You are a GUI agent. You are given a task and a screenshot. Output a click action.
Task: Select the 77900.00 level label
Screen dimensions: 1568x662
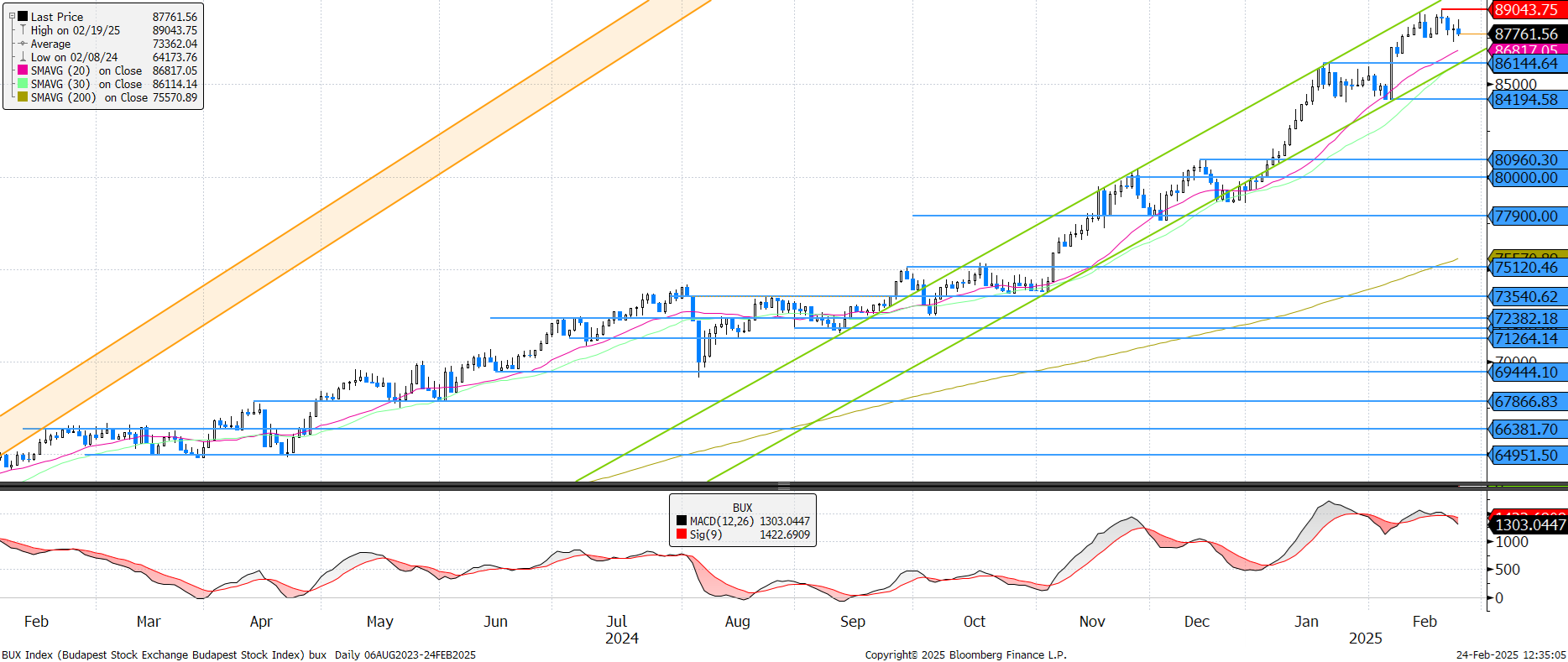(1527, 216)
